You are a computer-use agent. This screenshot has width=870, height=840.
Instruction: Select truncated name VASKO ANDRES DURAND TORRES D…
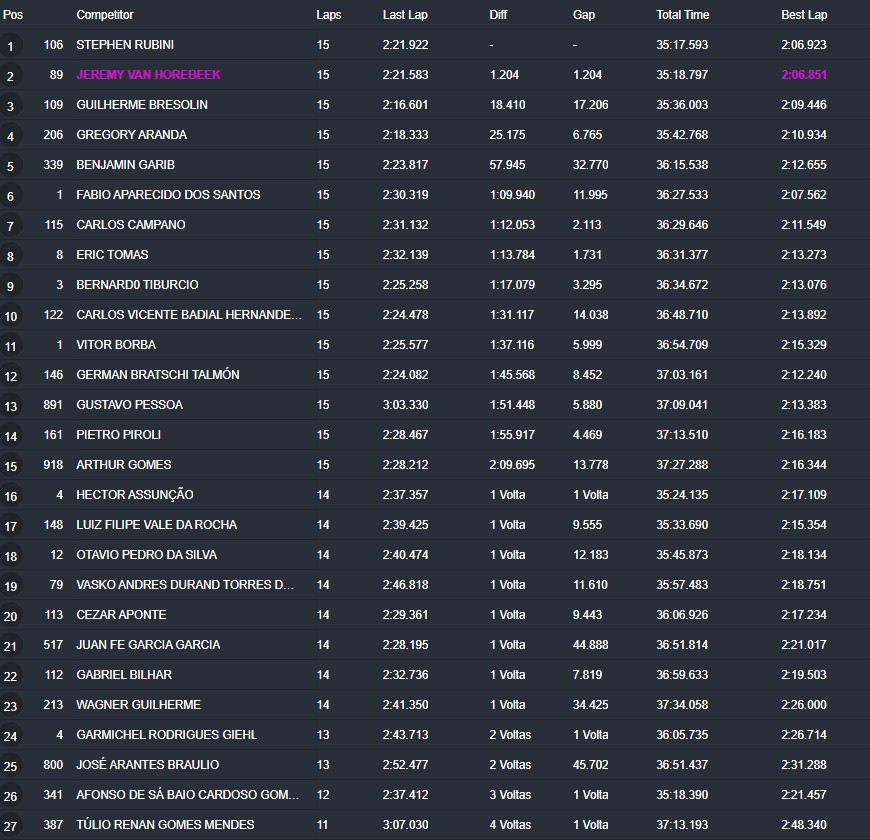pyautogui.click(x=185, y=584)
